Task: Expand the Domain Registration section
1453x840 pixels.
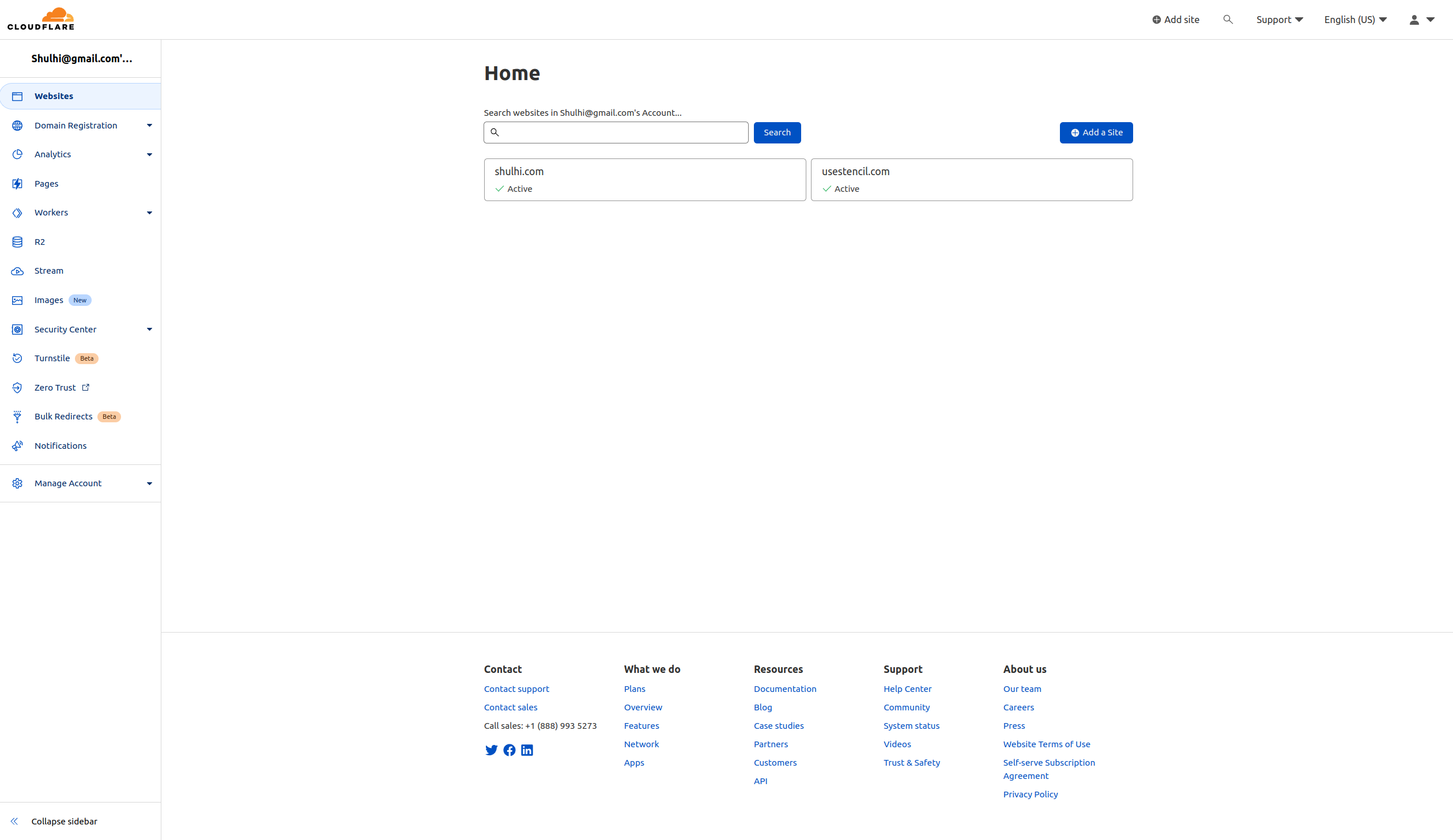Action: [149, 126]
